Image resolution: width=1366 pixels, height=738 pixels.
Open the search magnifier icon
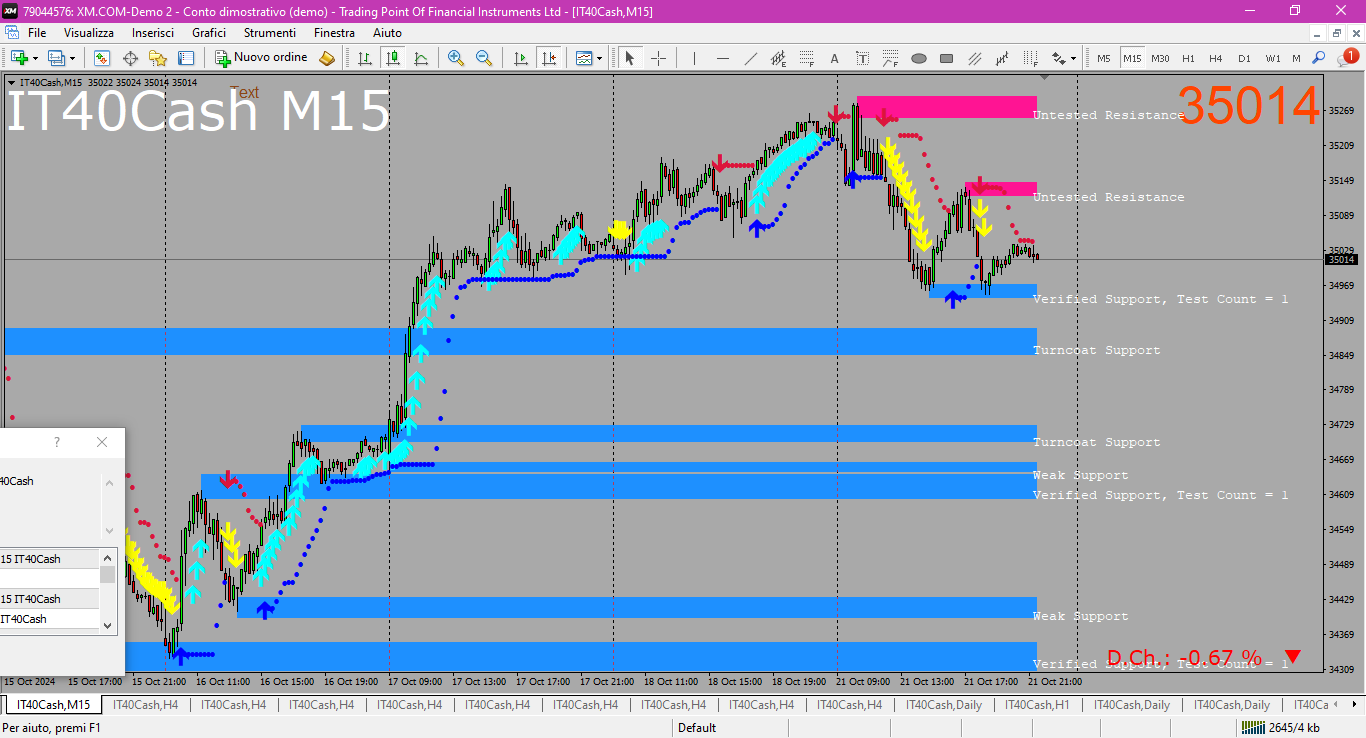tap(1320, 58)
